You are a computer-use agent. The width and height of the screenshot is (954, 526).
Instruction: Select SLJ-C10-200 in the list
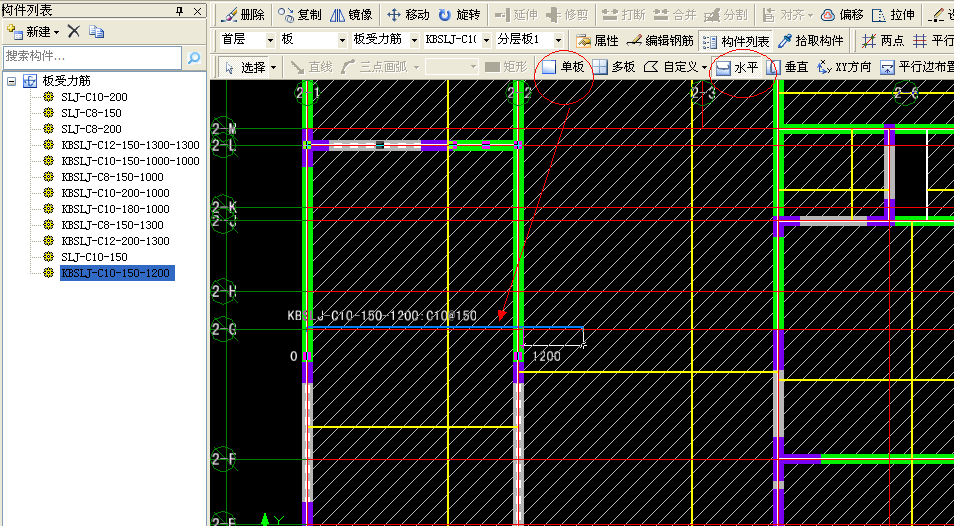coord(94,97)
